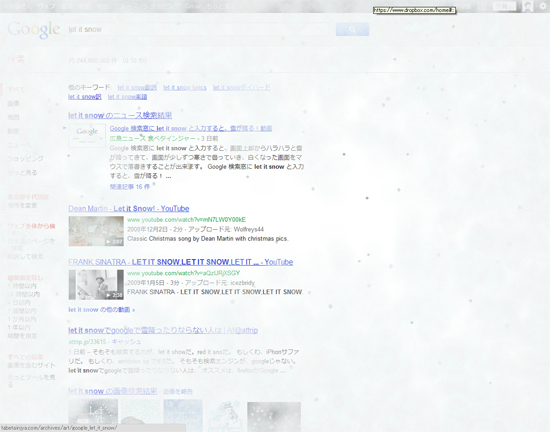Open the 'Let it' text image result thumbnail

point(93,416)
